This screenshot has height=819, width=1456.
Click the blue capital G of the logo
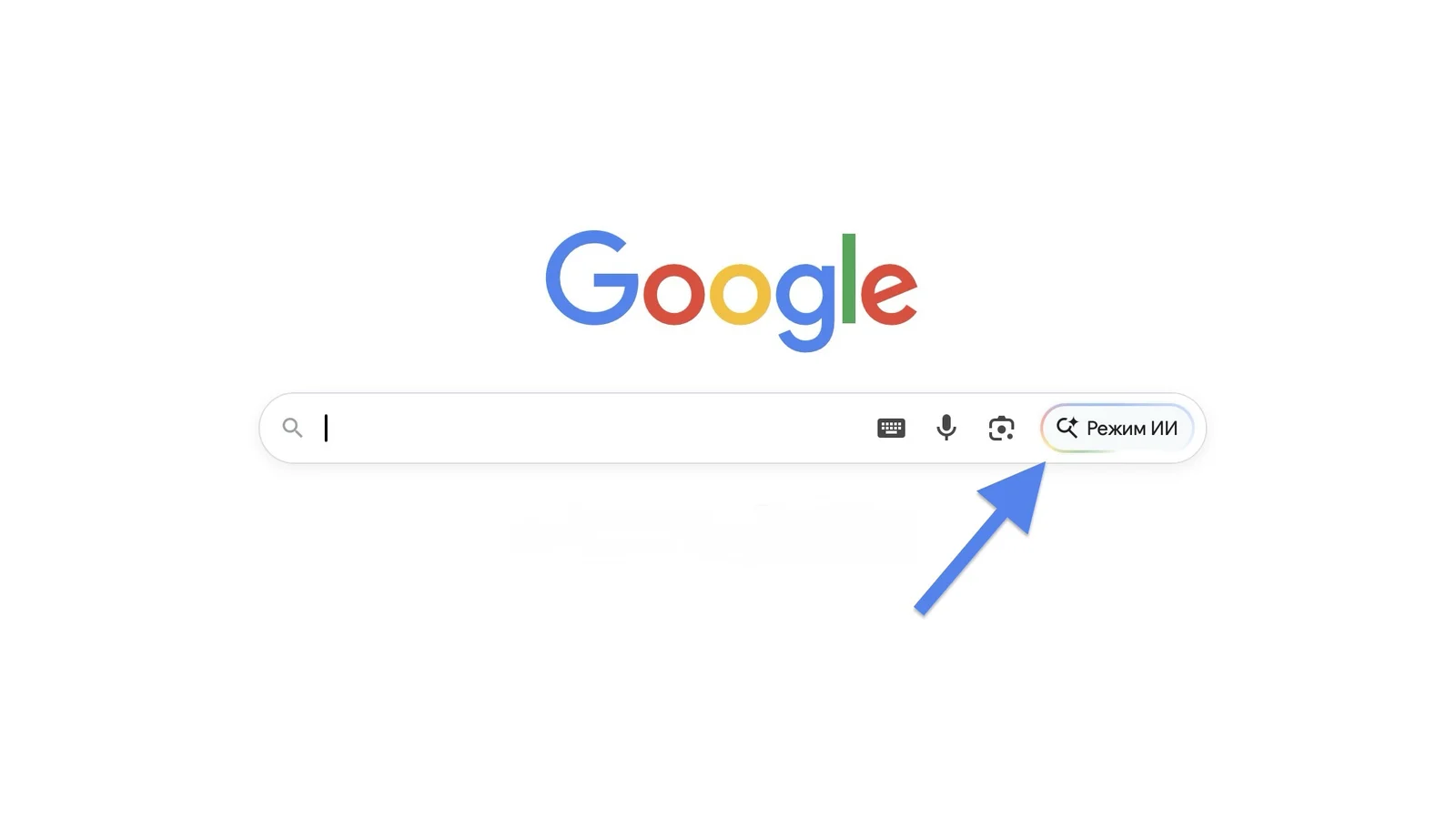pyautogui.click(x=592, y=278)
